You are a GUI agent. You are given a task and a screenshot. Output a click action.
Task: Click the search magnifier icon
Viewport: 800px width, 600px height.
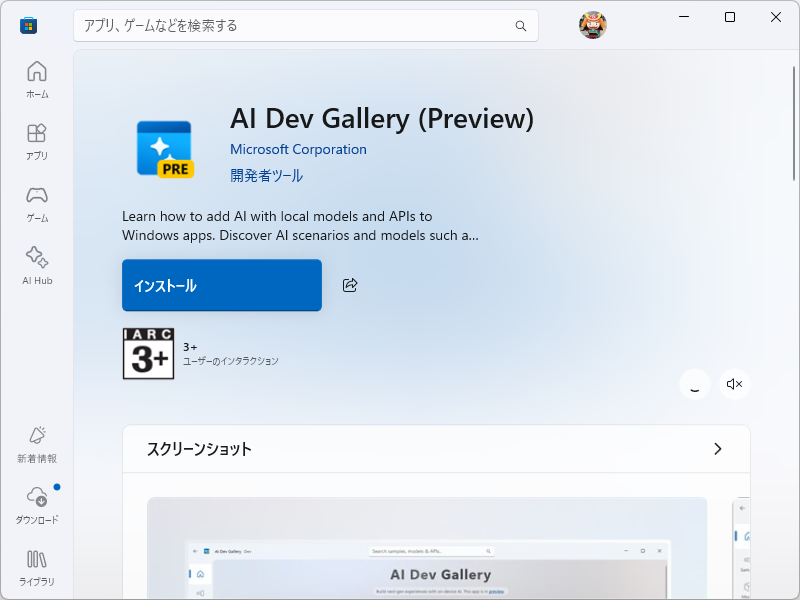[x=521, y=26]
